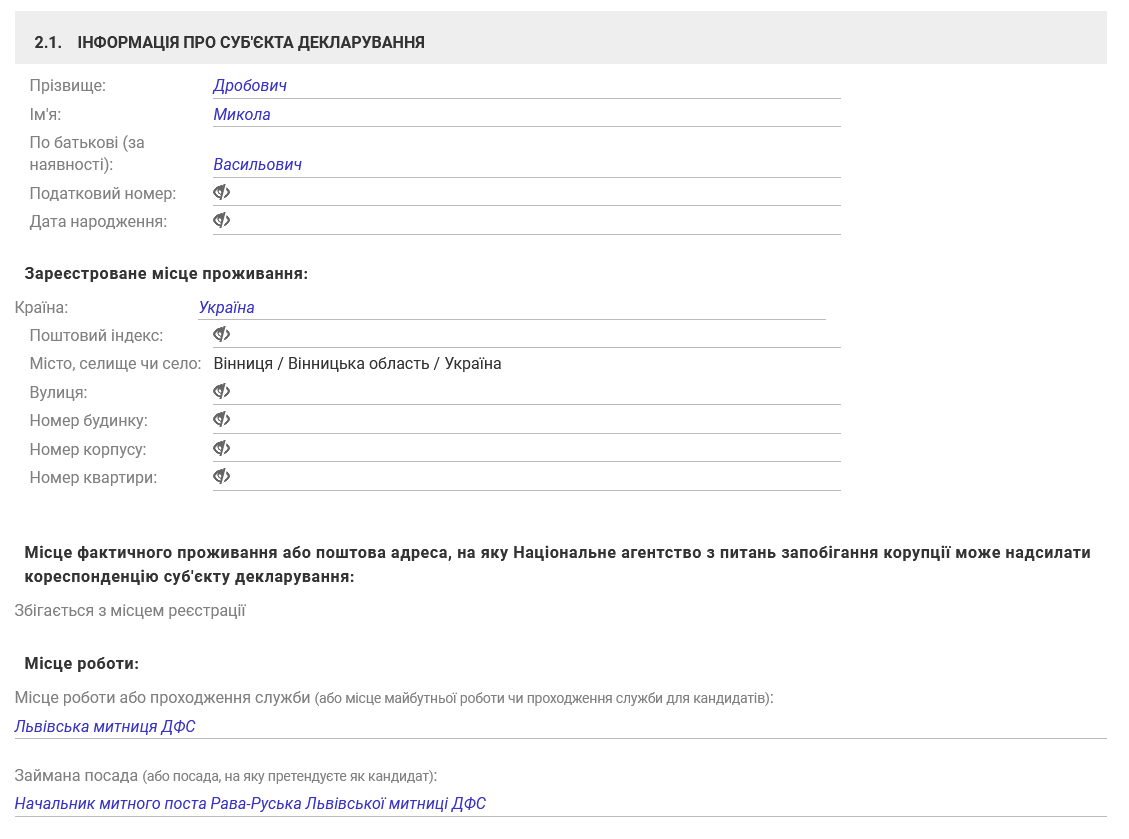Click the workplace value Львівська митниця ДФС
Image resolution: width=1129 pixels, height=839 pixels.
(x=105, y=726)
